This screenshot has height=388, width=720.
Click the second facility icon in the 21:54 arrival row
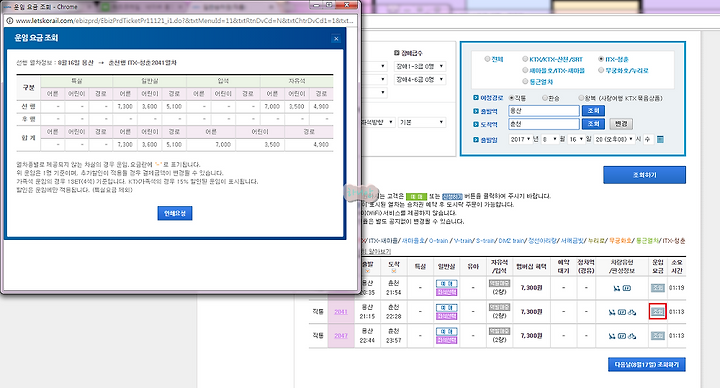coord(627,288)
